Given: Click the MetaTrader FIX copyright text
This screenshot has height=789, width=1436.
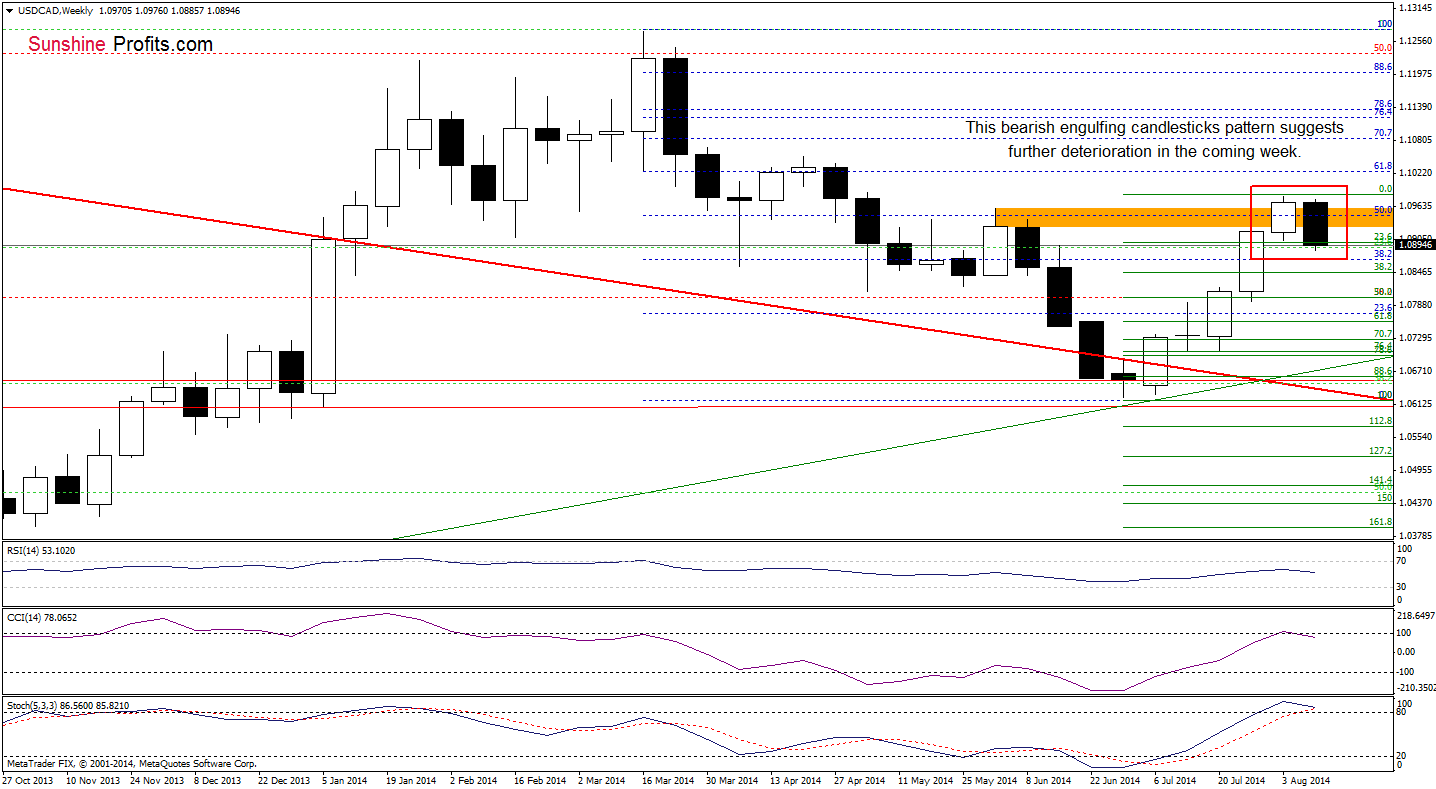Looking at the screenshot, I should point(131,763).
